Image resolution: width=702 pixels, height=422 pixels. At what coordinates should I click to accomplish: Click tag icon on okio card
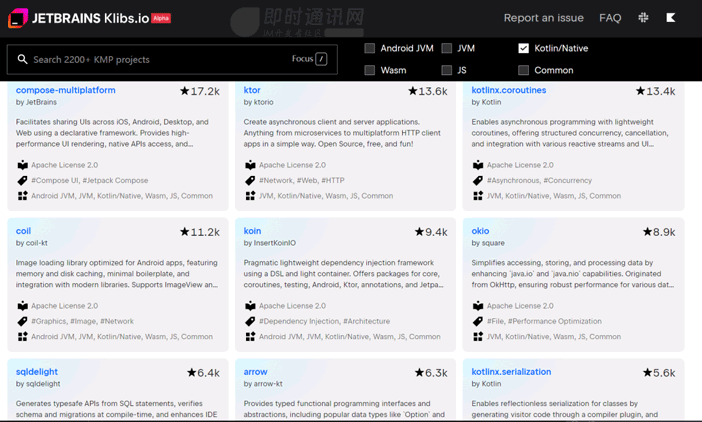pos(478,321)
